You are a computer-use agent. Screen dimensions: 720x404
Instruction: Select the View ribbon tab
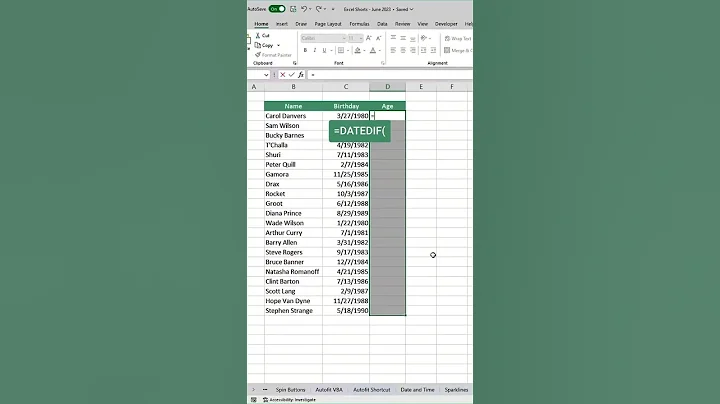[x=422, y=24]
